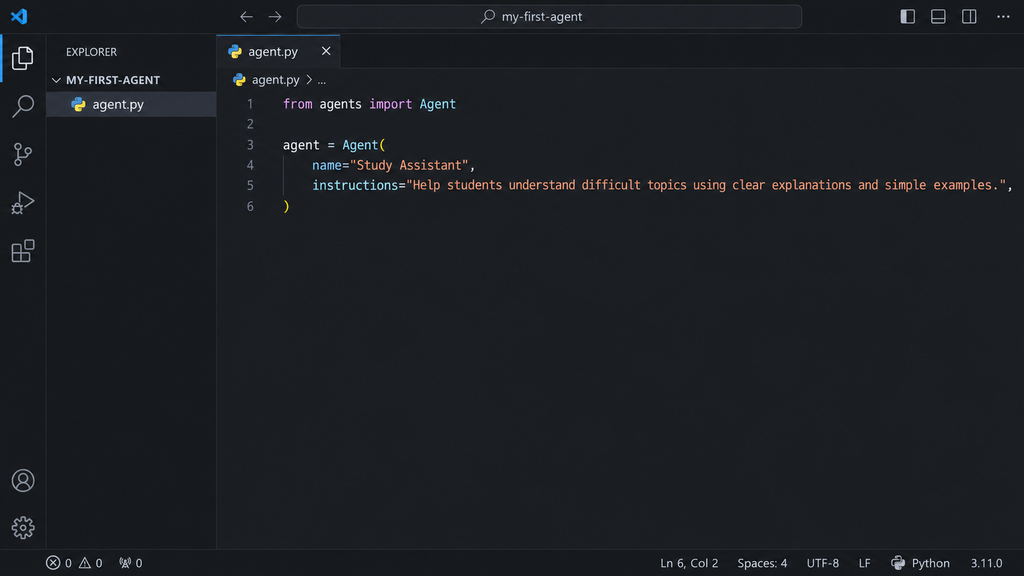Go back with the left arrow

(x=246, y=17)
